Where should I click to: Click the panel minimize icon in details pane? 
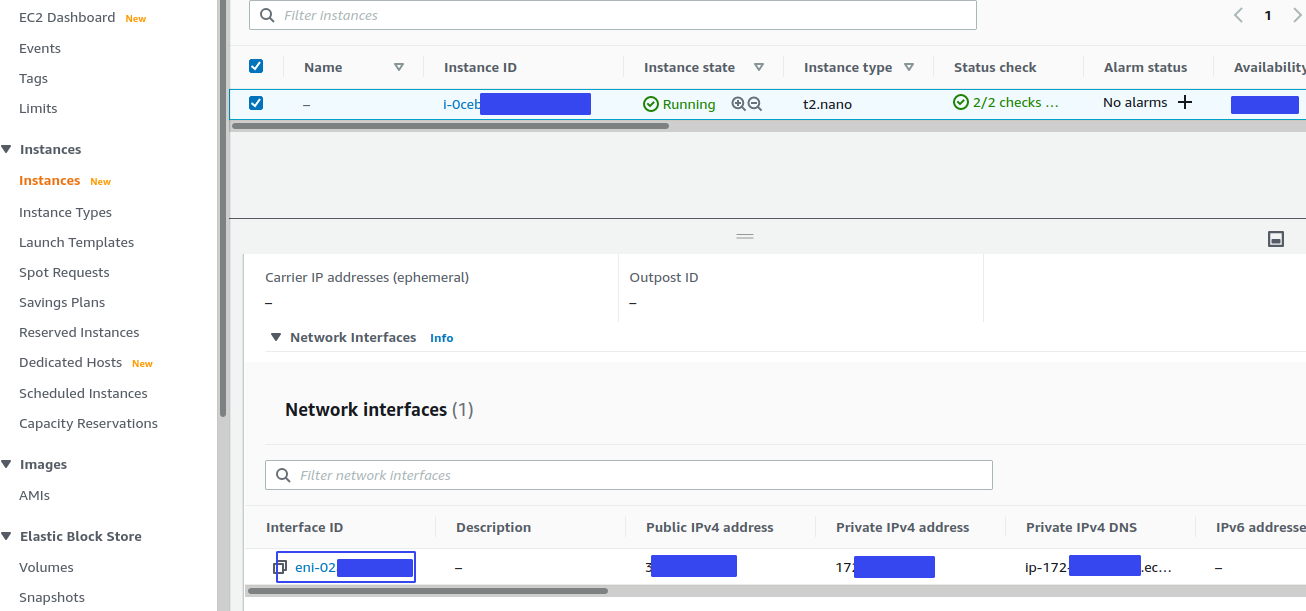(x=1276, y=238)
